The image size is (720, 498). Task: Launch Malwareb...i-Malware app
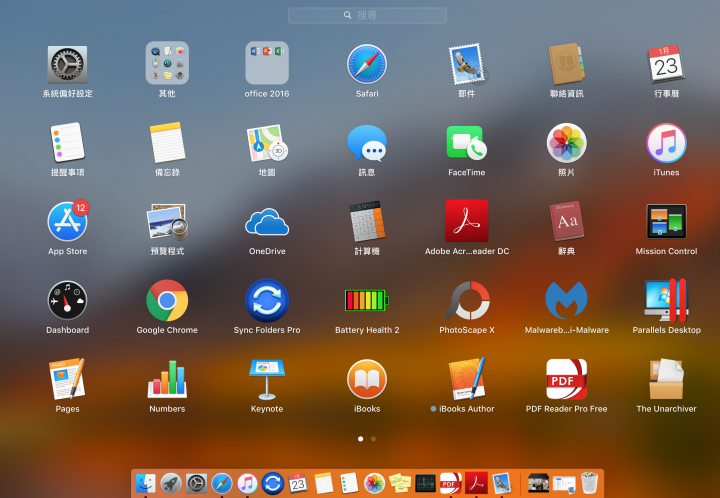(566, 301)
